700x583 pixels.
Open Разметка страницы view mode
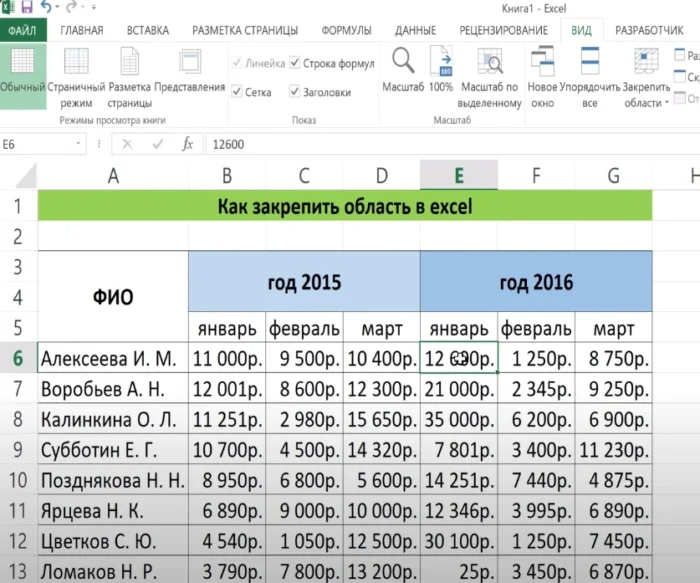(130, 66)
